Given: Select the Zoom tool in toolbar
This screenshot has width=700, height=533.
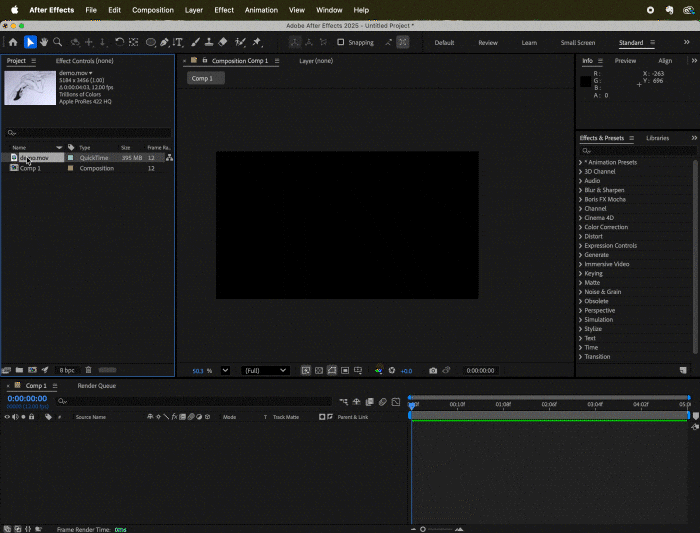Looking at the screenshot, I should [x=58, y=42].
